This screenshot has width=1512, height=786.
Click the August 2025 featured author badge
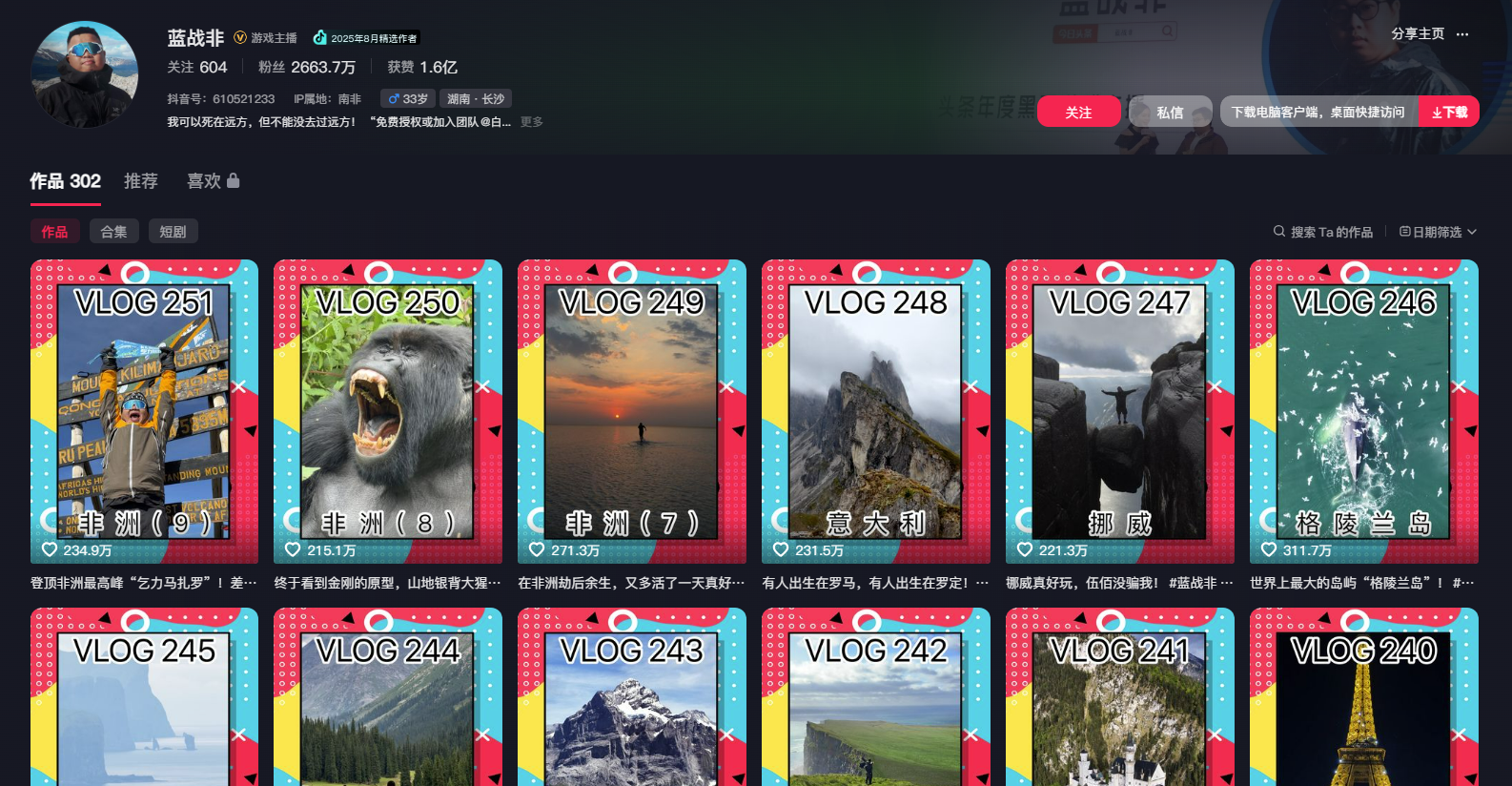367,38
